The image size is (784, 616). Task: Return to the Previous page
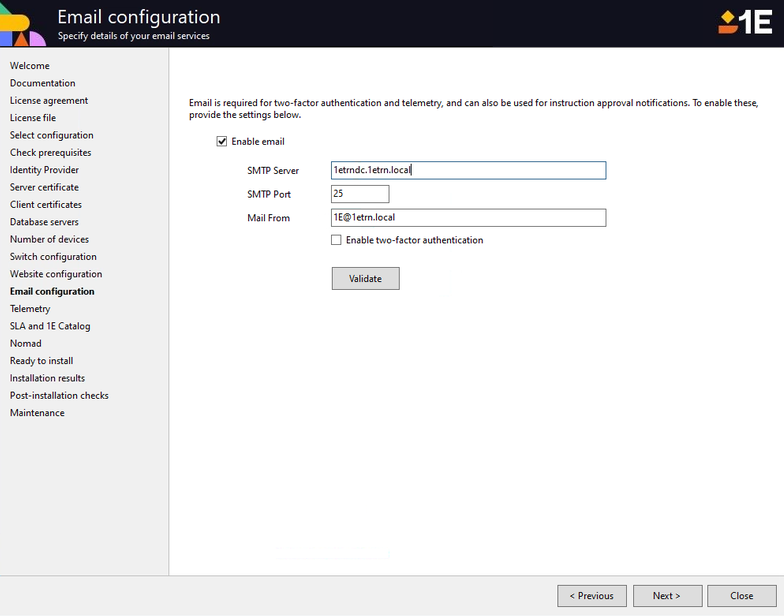click(x=592, y=596)
